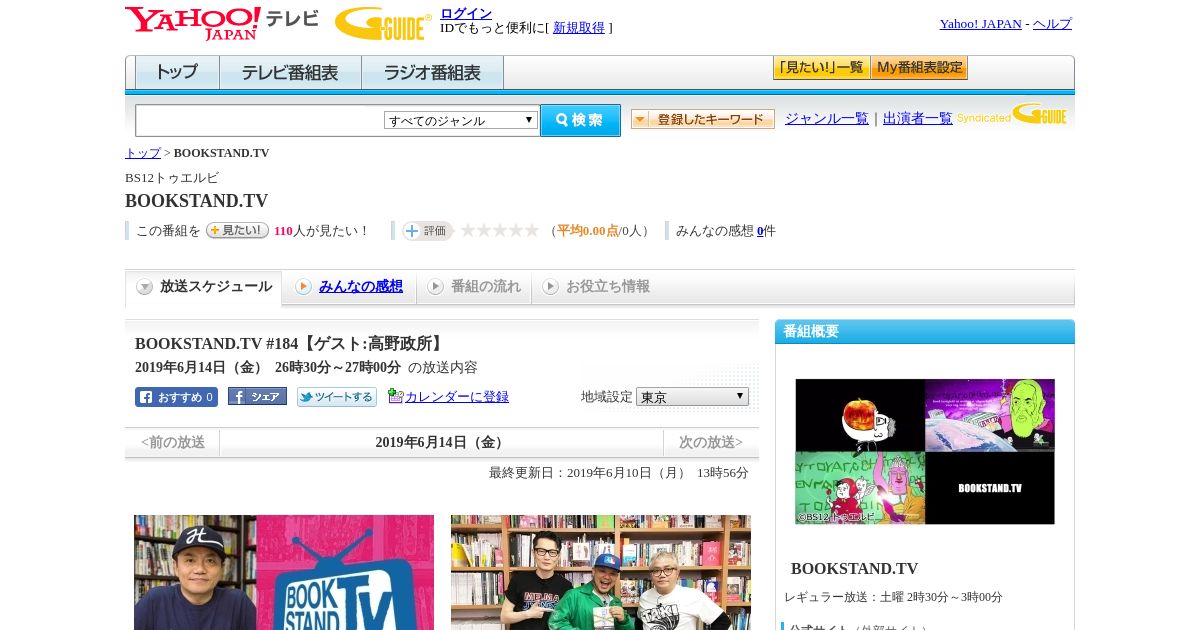Click the 番組概要 panel header
Viewport: 1200px width, 630px height.
pyautogui.click(x=925, y=332)
